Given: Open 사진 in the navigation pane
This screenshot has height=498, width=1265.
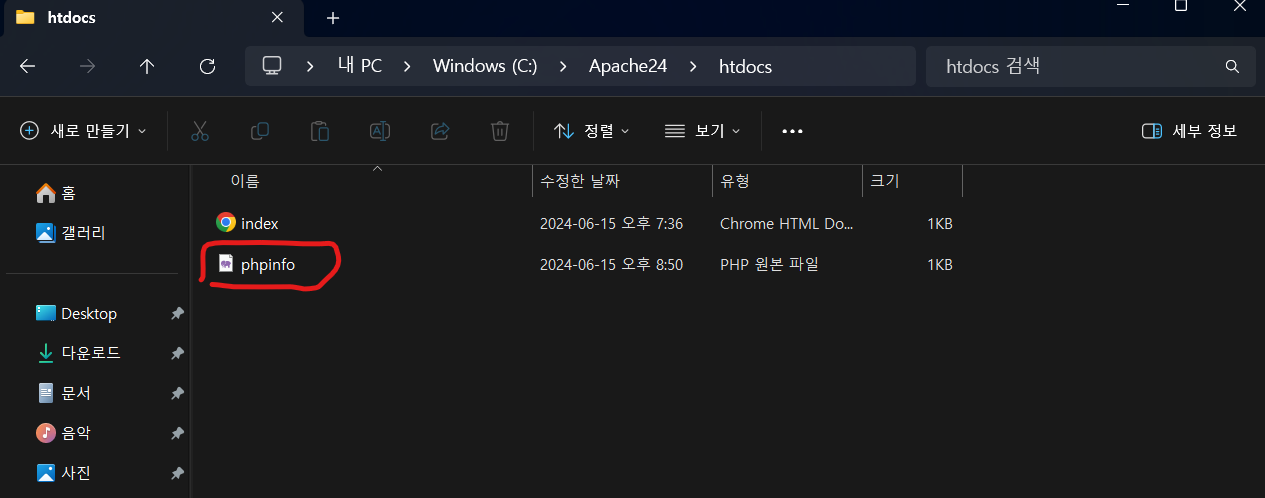Looking at the screenshot, I should coord(63,473).
